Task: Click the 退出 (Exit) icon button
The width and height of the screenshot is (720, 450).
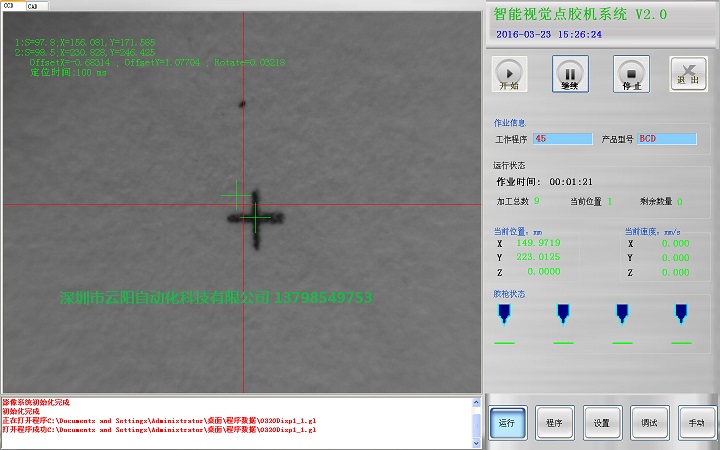Action: pyautogui.click(x=688, y=74)
